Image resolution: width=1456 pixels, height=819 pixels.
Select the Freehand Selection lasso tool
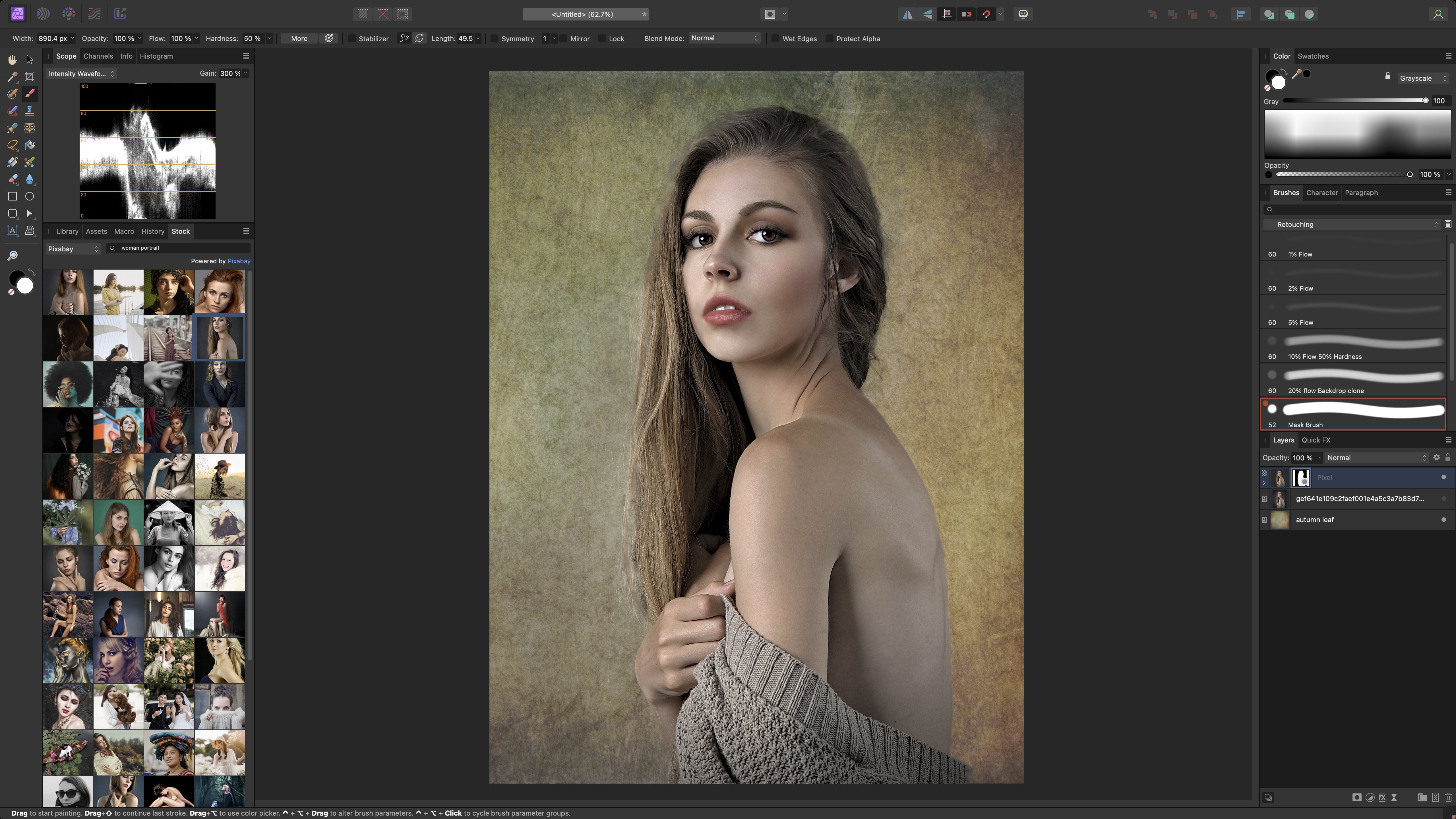pyautogui.click(x=12, y=145)
